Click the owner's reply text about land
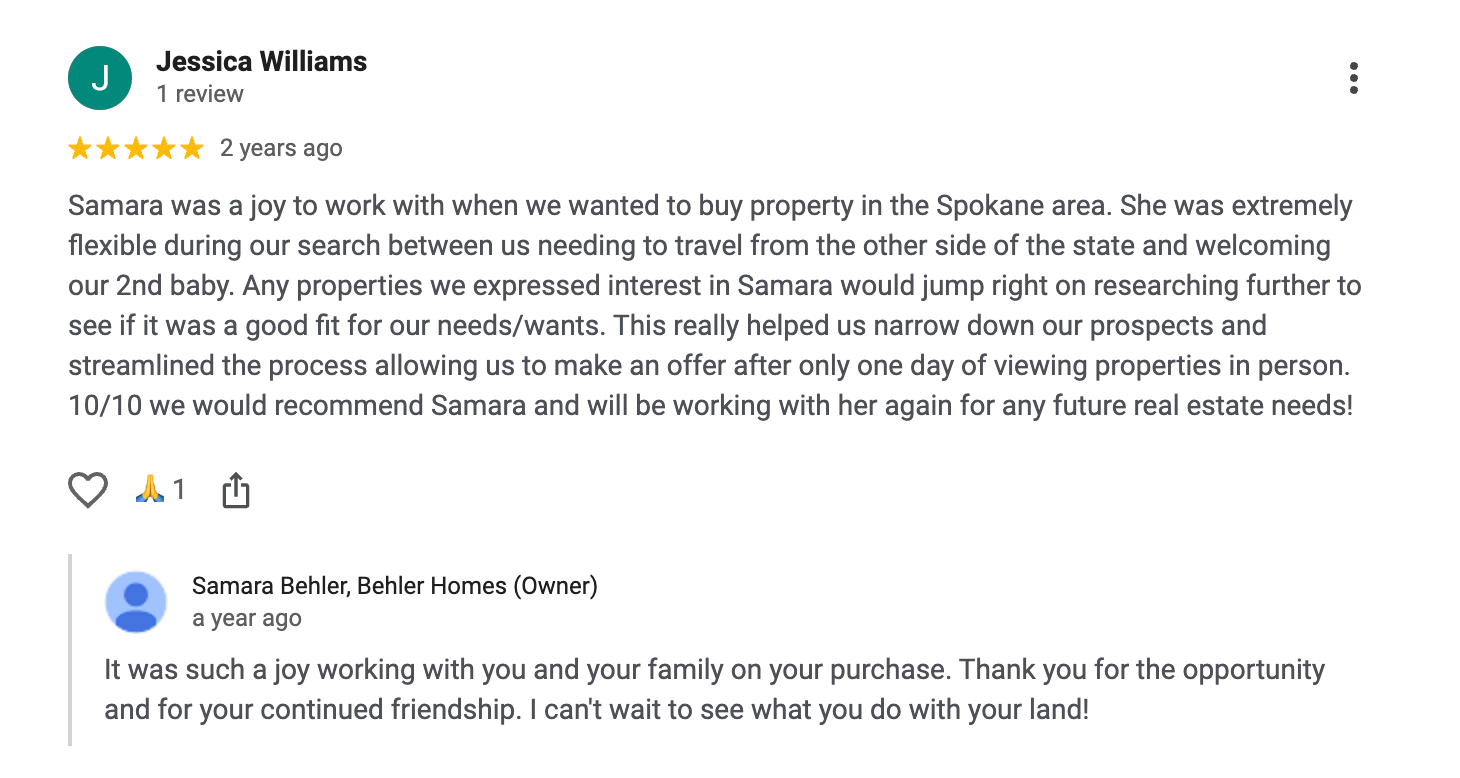1460x778 pixels. click(x=714, y=690)
